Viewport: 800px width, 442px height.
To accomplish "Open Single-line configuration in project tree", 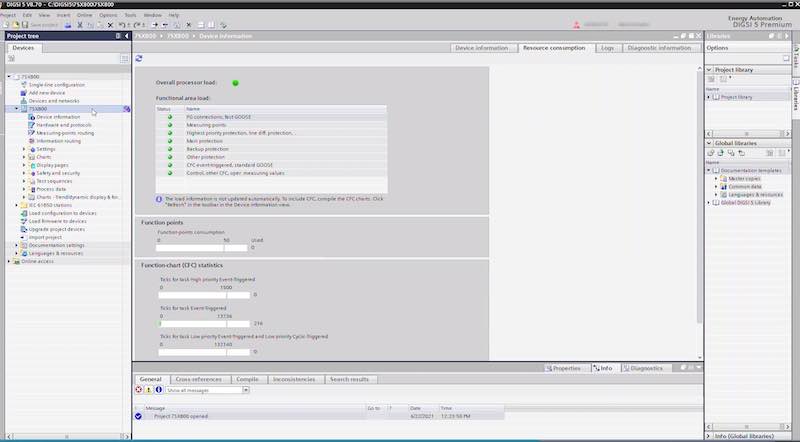I will (x=57, y=85).
